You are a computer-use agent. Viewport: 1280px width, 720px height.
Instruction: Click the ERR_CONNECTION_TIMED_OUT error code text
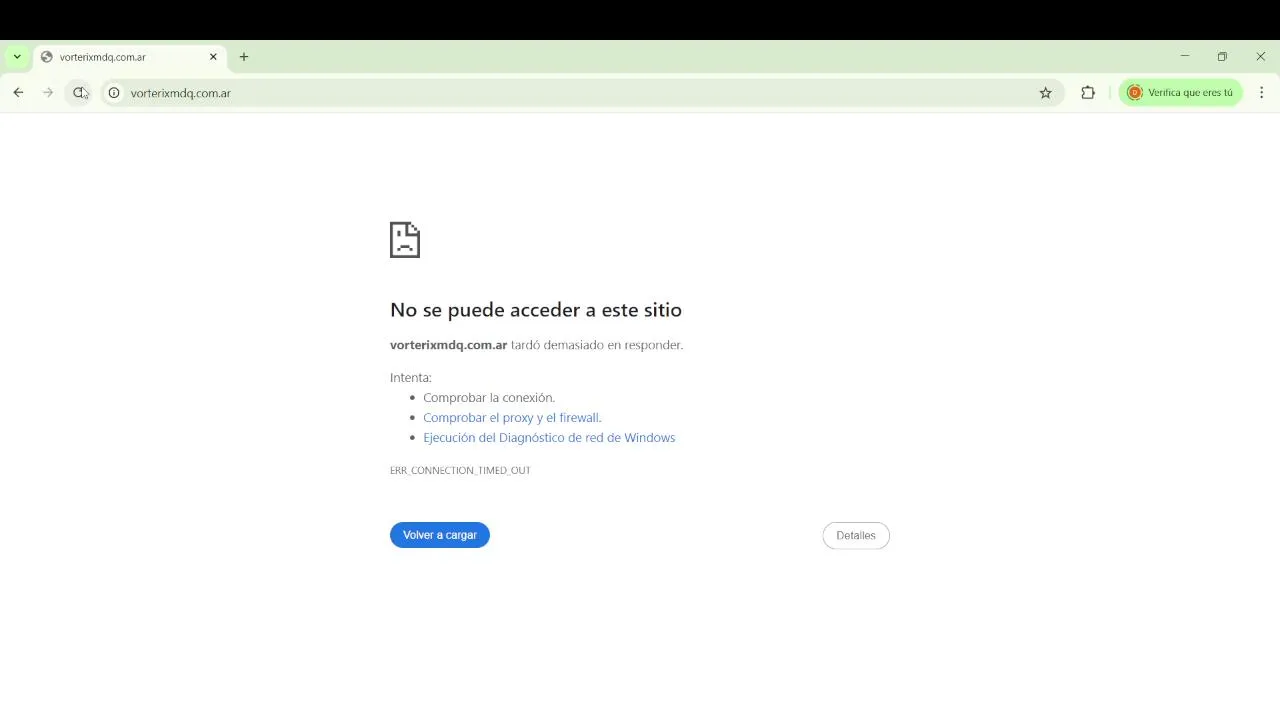460,470
